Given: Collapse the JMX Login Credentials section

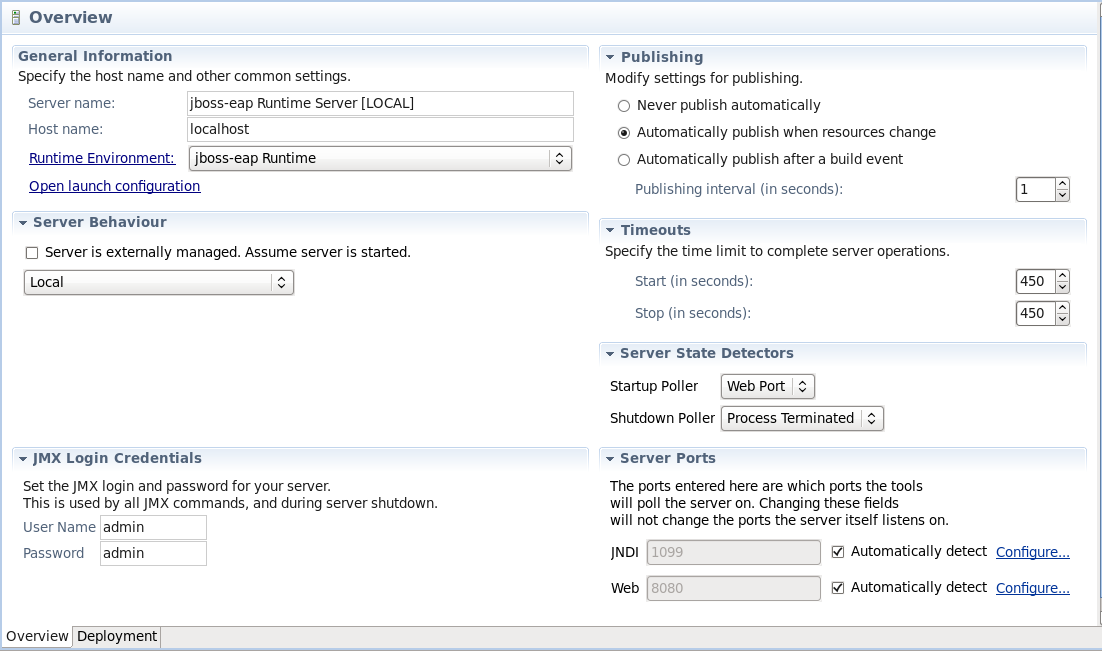Looking at the screenshot, I should point(23,459).
